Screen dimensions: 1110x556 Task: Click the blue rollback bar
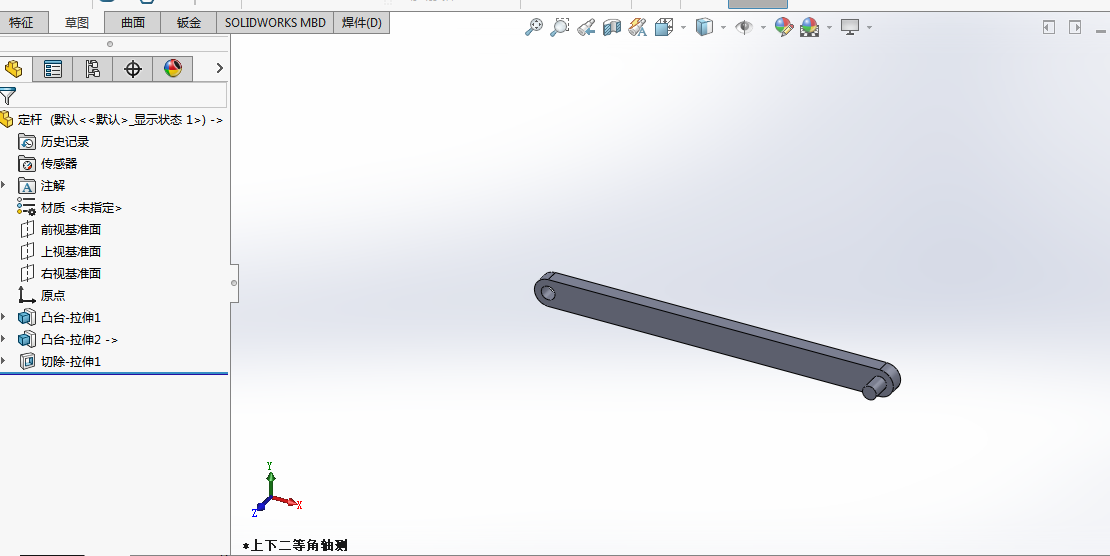click(x=113, y=373)
